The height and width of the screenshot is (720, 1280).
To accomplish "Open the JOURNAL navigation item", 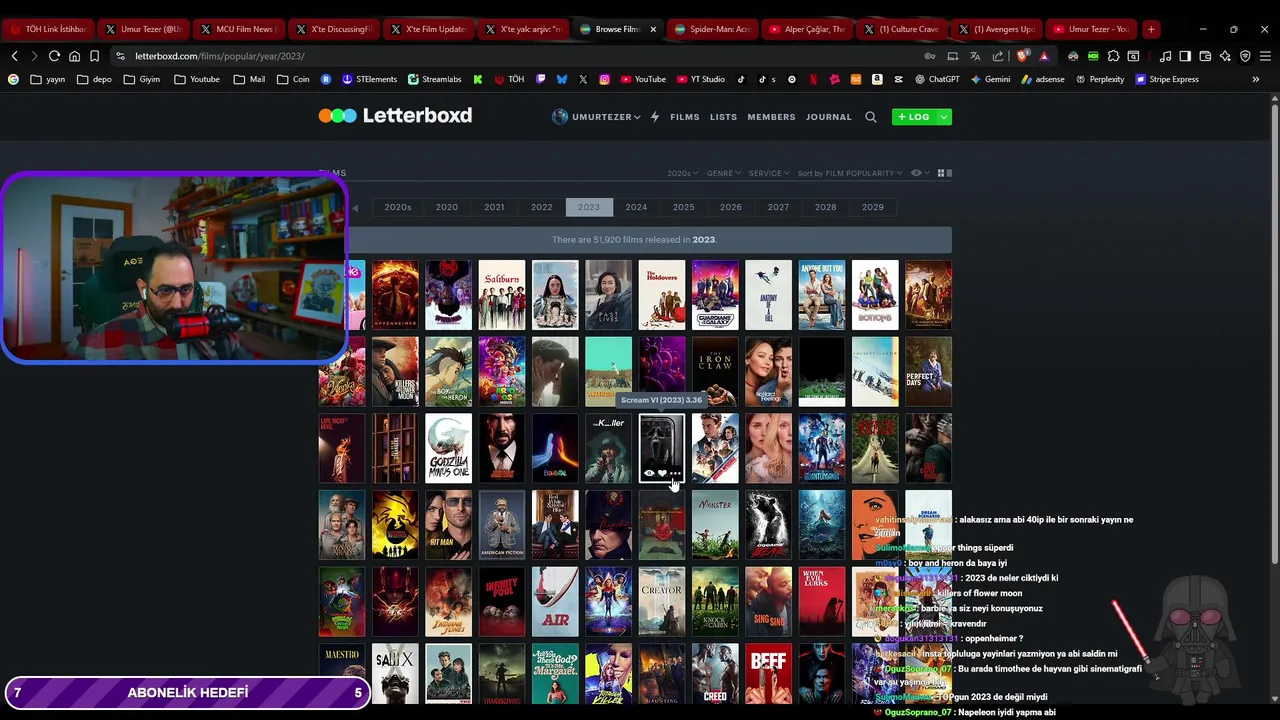I will [829, 117].
